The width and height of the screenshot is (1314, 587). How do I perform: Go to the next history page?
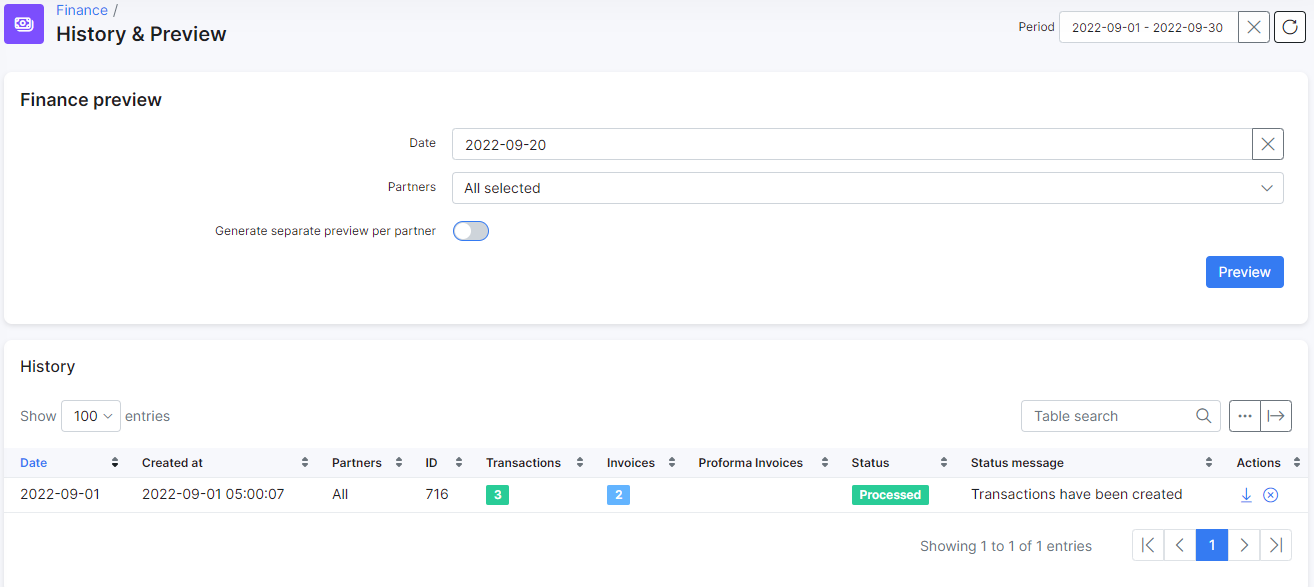coord(1244,545)
